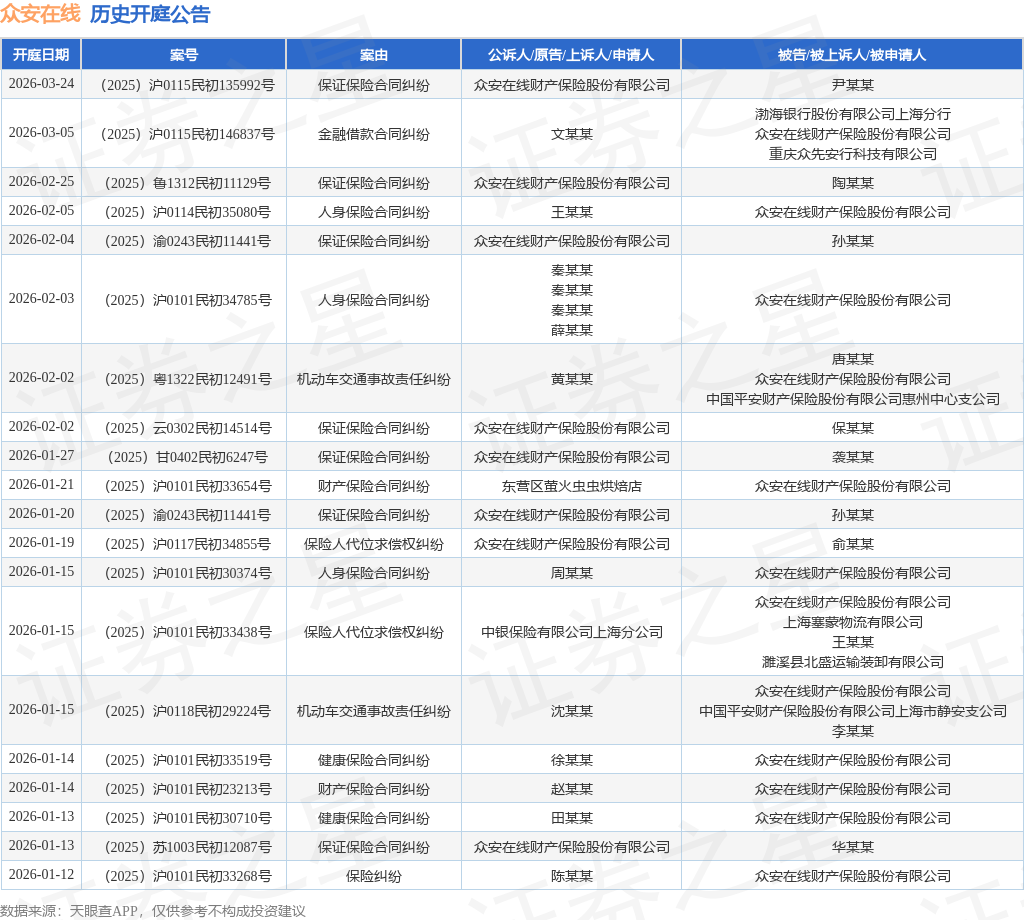Screen dimensions: 1024x920
Task: Click defendant name 唐某某
Action: [x=852, y=358]
